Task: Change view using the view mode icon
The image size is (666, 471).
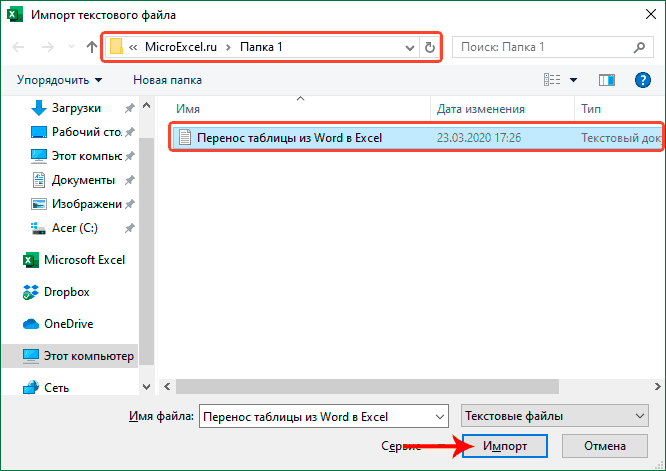Action: [552, 79]
